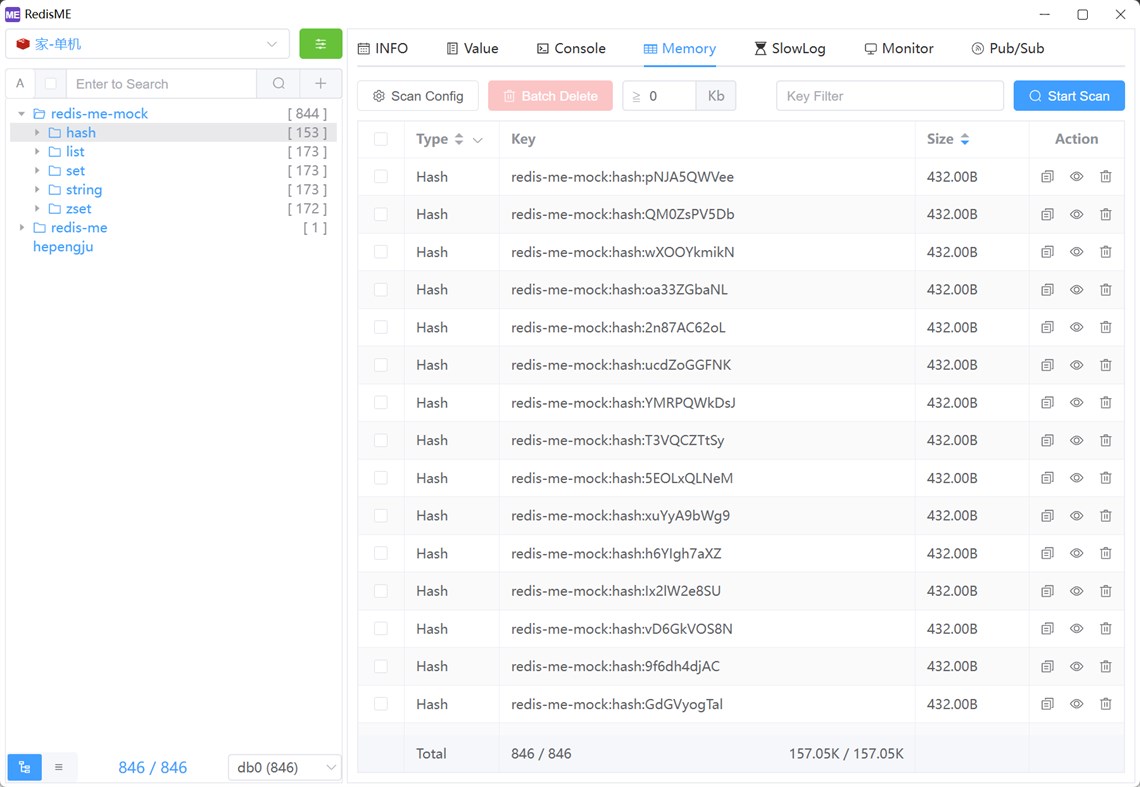Delete the hash:wXOOYkmikN key
This screenshot has height=787, width=1140.
[1105, 252]
